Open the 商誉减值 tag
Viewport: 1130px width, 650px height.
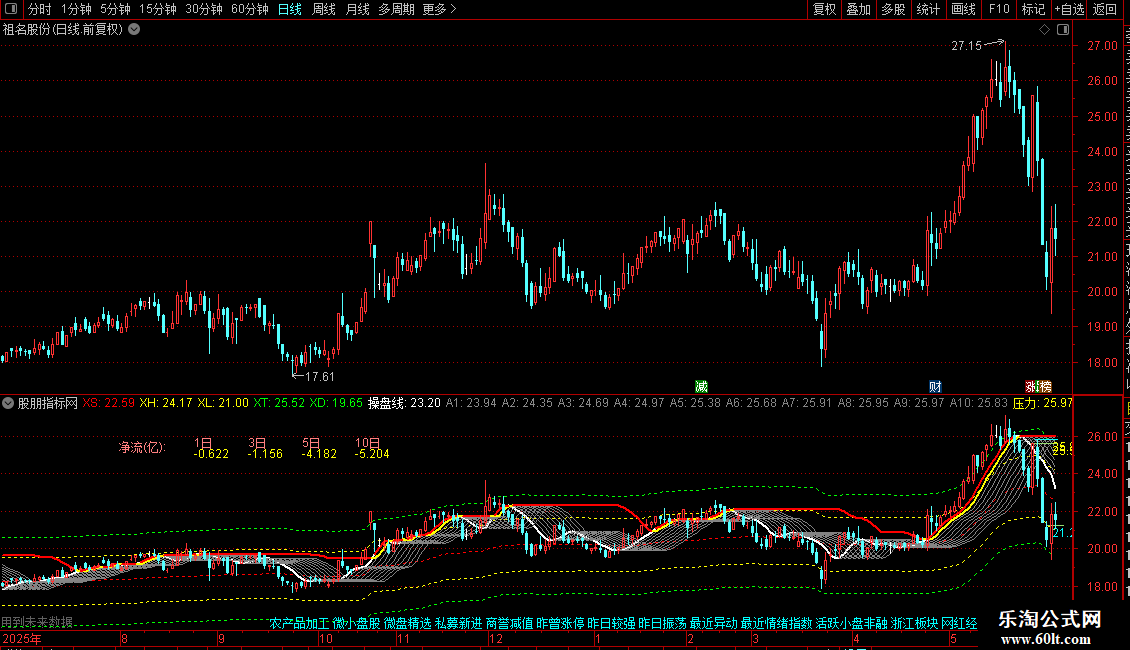coord(510,623)
